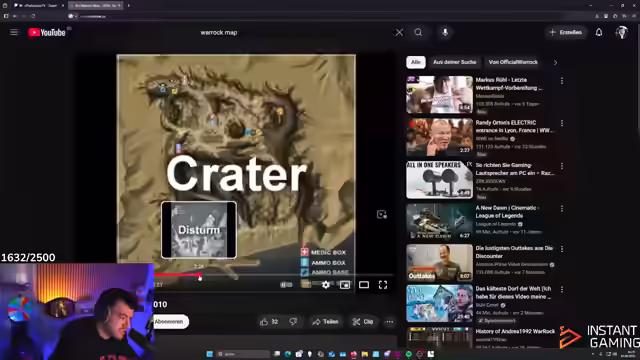Select the 'Aus deiner Suche' chip
This screenshot has width=640, height=360.
[x=454, y=62]
